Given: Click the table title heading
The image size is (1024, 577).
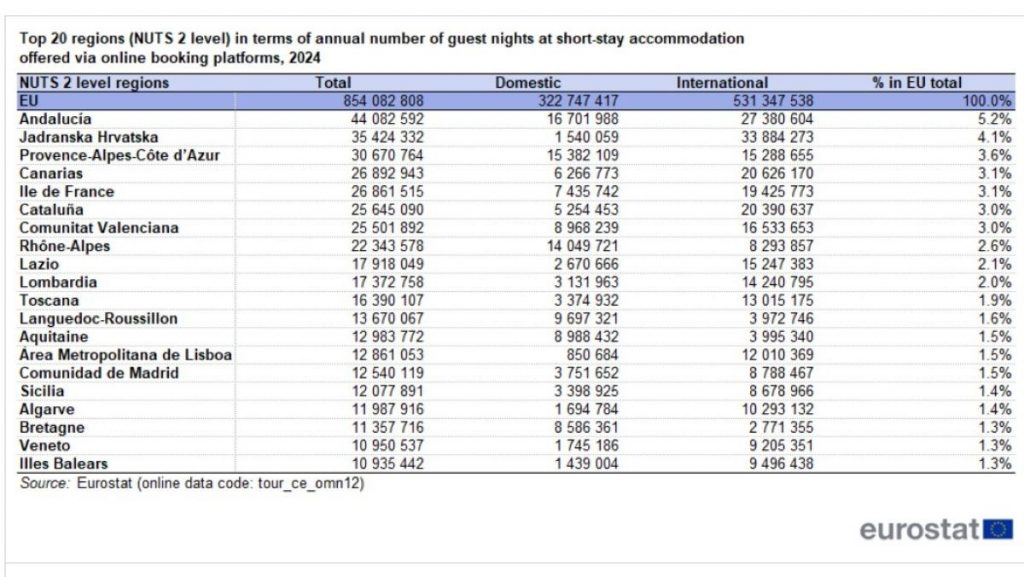Looking at the screenshot, I should [x=381, y=48].
